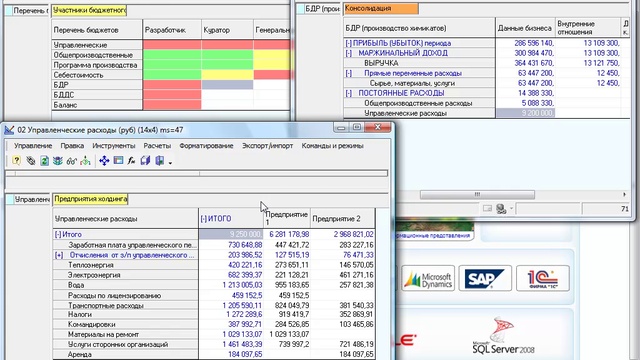Open the Правка menu
The width and height of the screenshot is (640, 360).
click(72, 146)
